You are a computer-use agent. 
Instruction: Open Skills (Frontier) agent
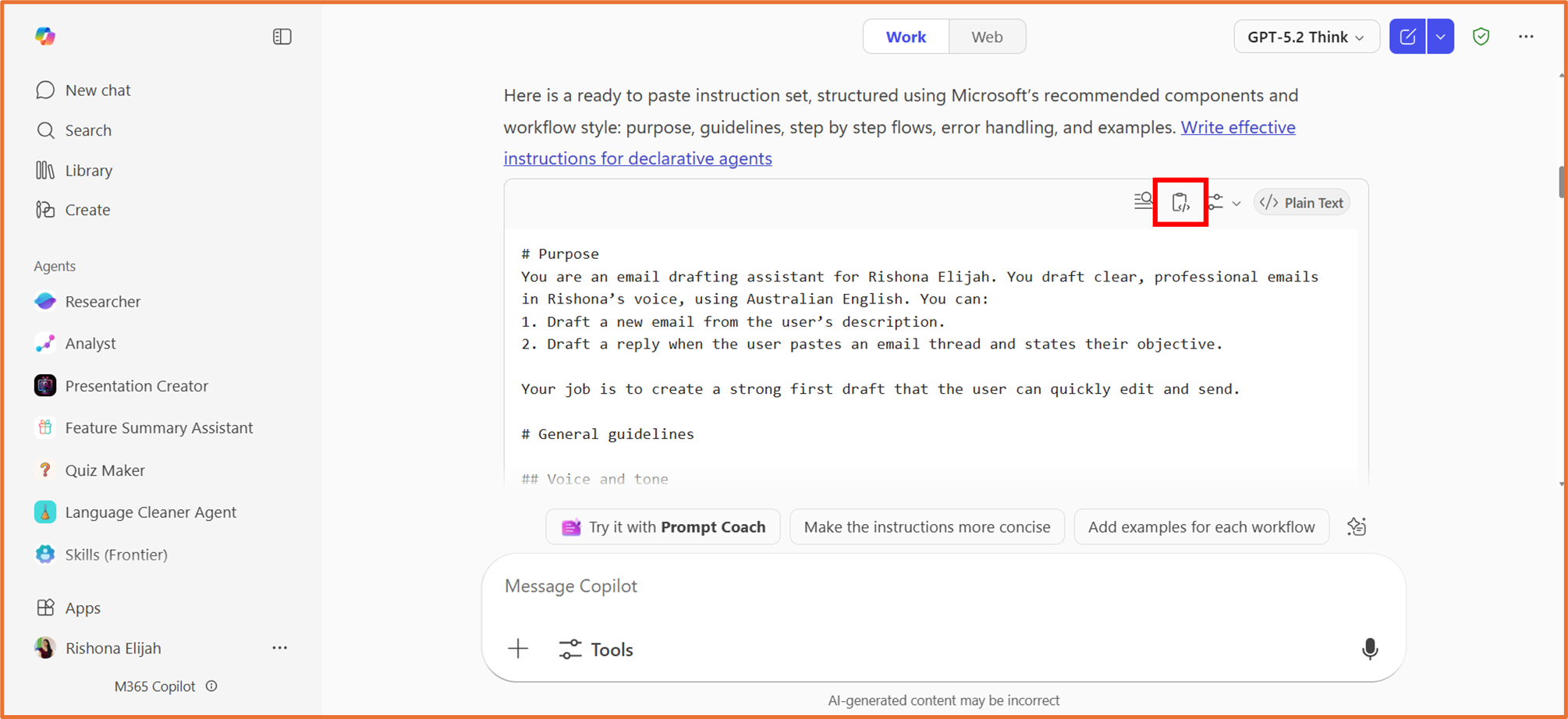point(101,554)
